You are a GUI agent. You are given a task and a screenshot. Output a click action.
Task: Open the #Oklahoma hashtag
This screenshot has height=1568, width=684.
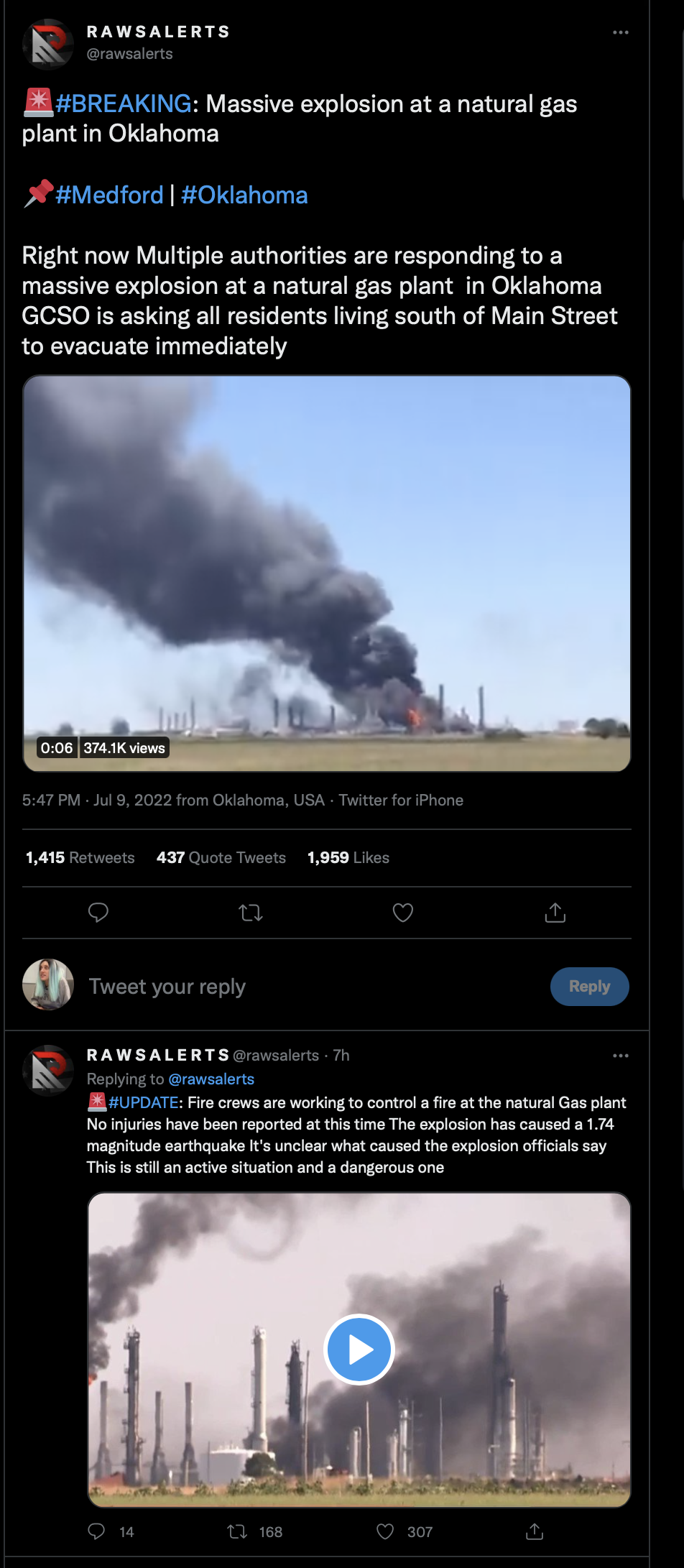tap(244, 195)
